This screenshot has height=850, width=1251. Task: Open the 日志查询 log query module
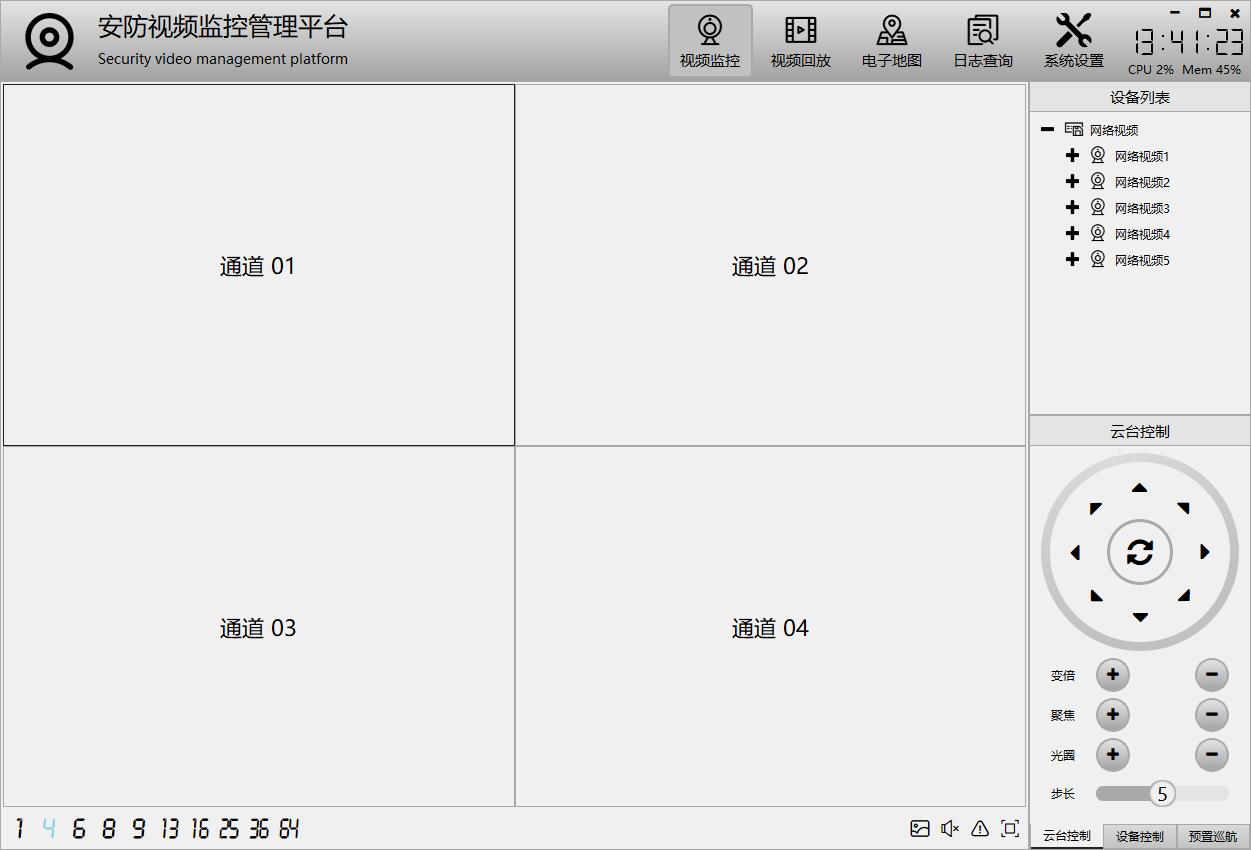[x=982, y=41]
